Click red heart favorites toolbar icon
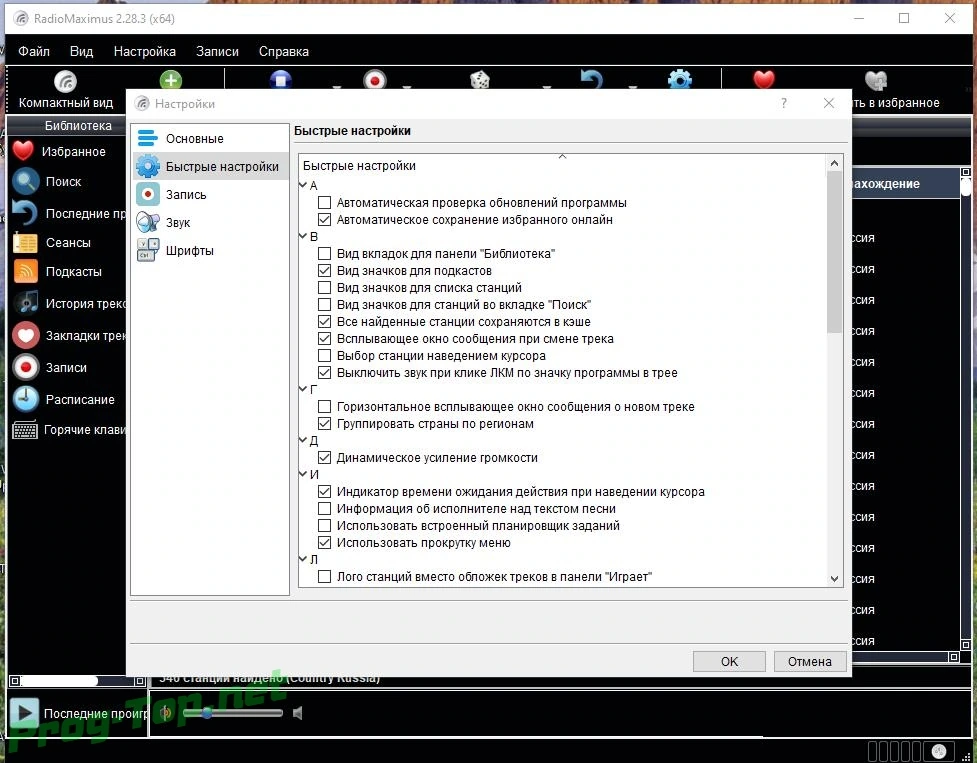 click(x=764, y=80)
